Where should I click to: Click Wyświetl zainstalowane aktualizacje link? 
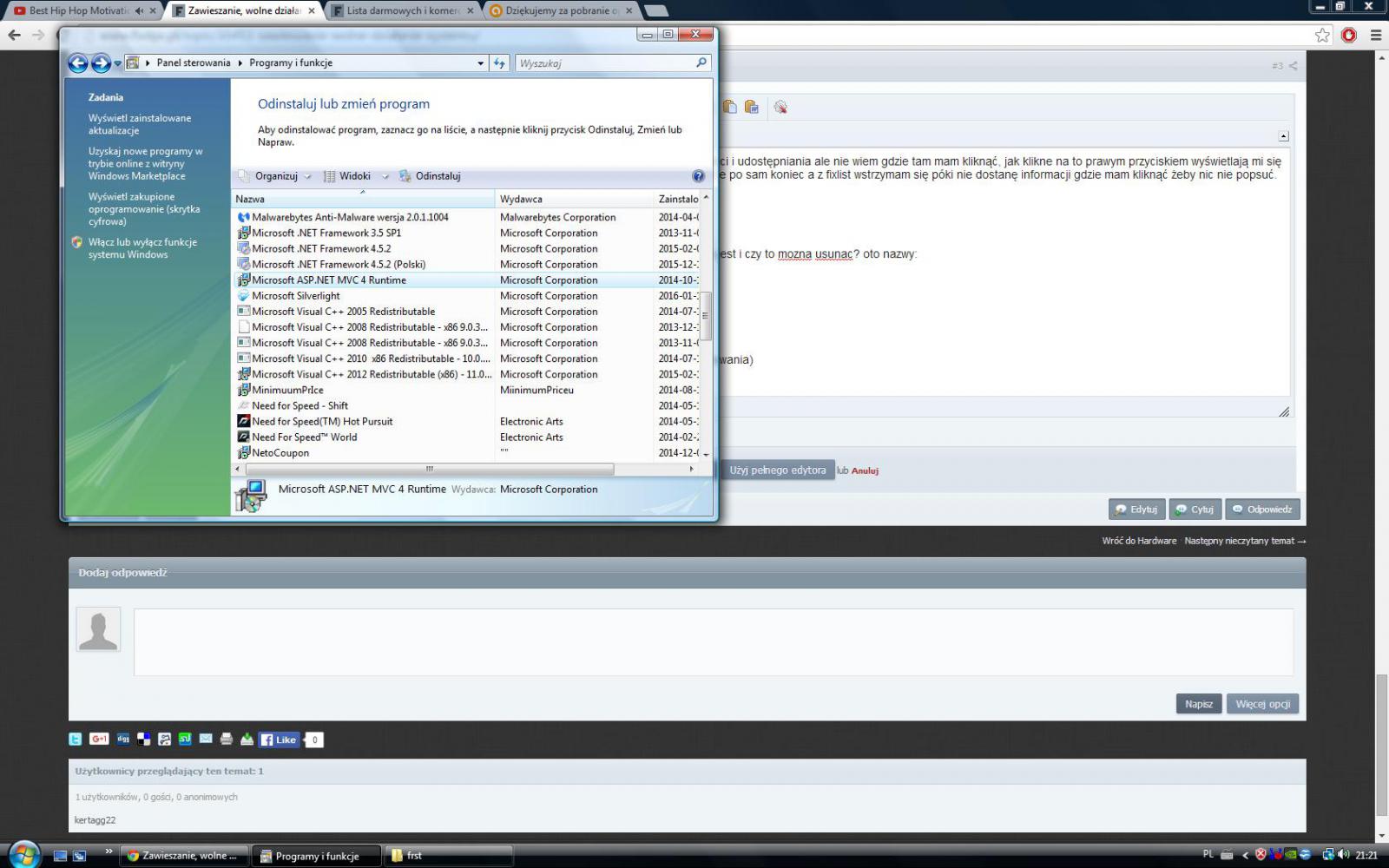140,124
